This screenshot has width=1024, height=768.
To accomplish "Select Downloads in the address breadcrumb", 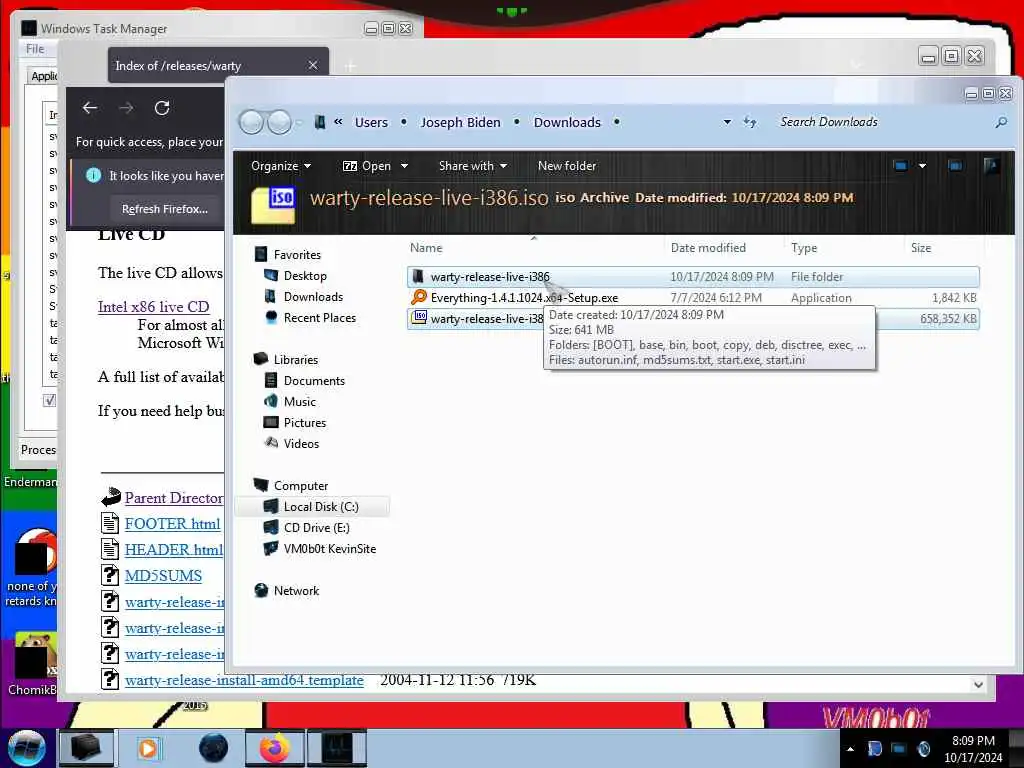I will pyautogui.click(x=567, y=122).
